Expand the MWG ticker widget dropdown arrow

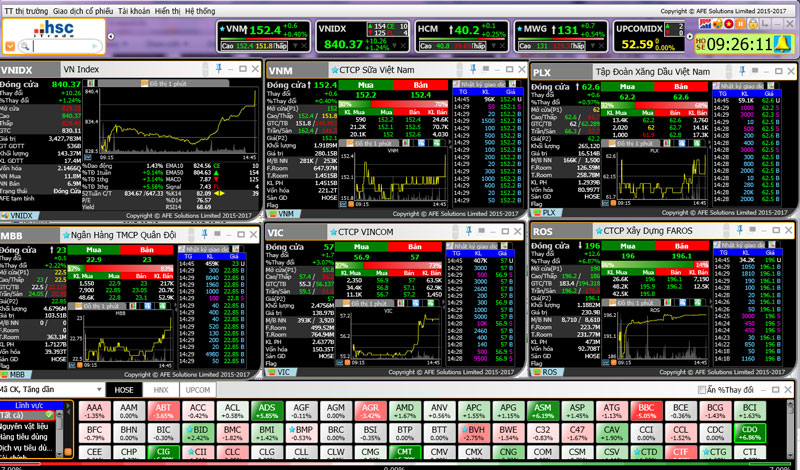tap(592, 46)
